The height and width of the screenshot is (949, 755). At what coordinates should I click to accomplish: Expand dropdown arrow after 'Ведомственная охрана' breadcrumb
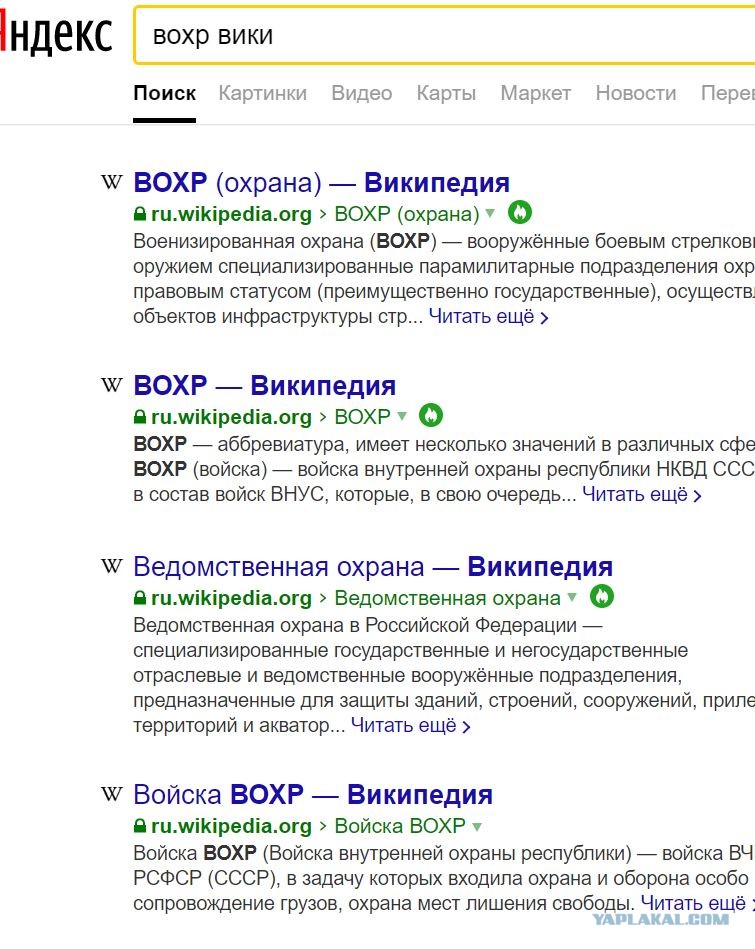(572, 597)
